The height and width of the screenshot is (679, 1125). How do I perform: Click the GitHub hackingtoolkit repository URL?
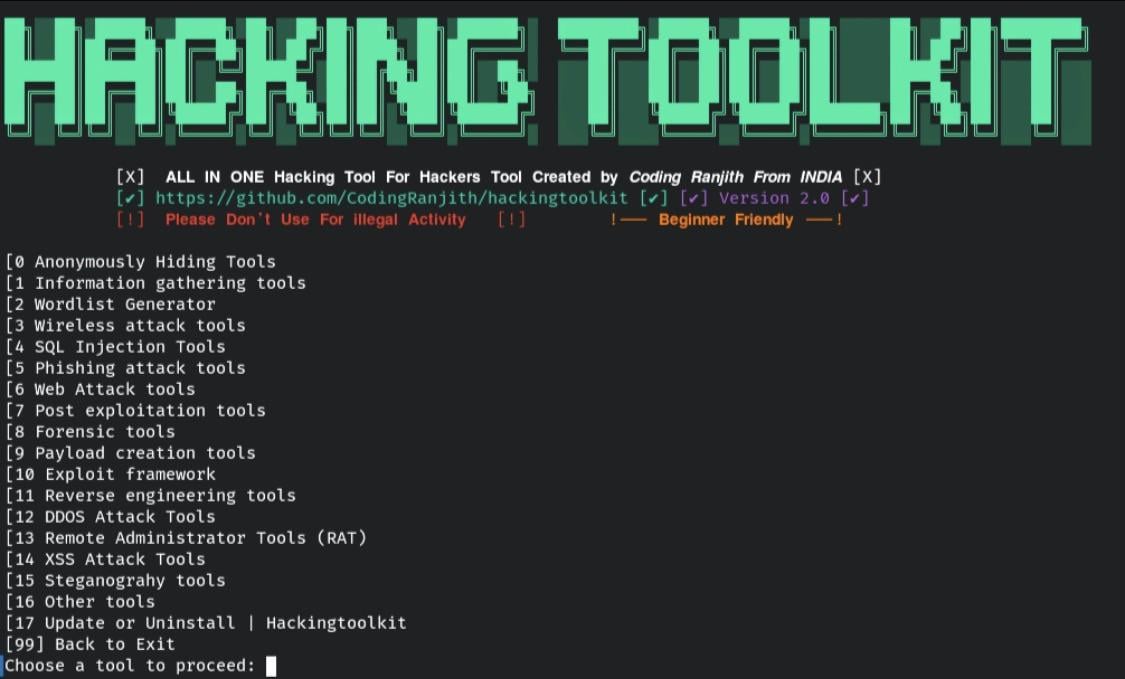[392, 198]
